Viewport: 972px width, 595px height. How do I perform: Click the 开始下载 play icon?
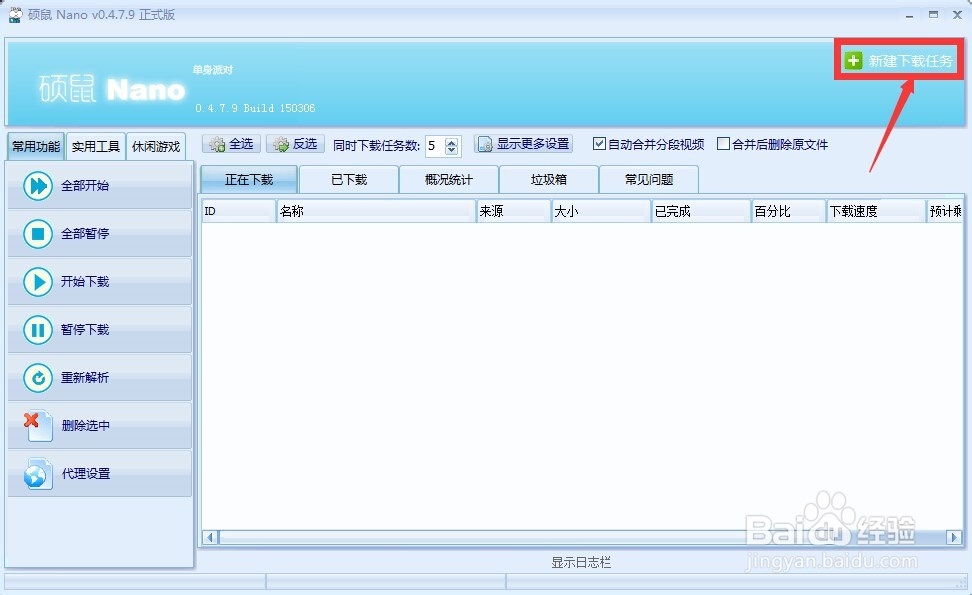click(x=38, y=282)
